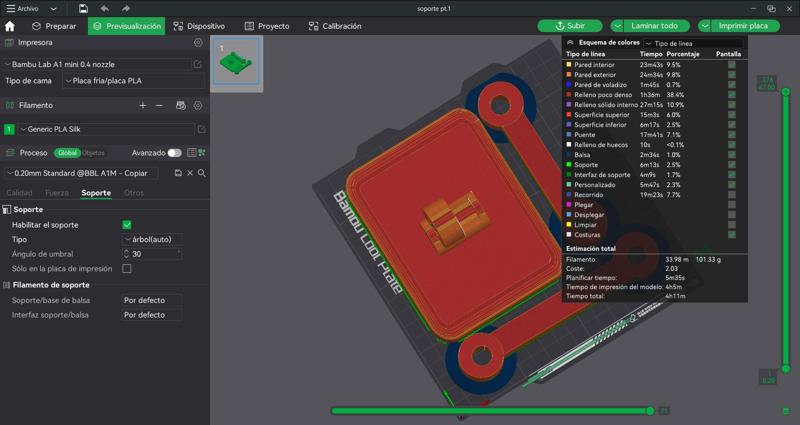Switch to the Preparar tab
Viewport: 800px width, 425px height.
point(53,26)
